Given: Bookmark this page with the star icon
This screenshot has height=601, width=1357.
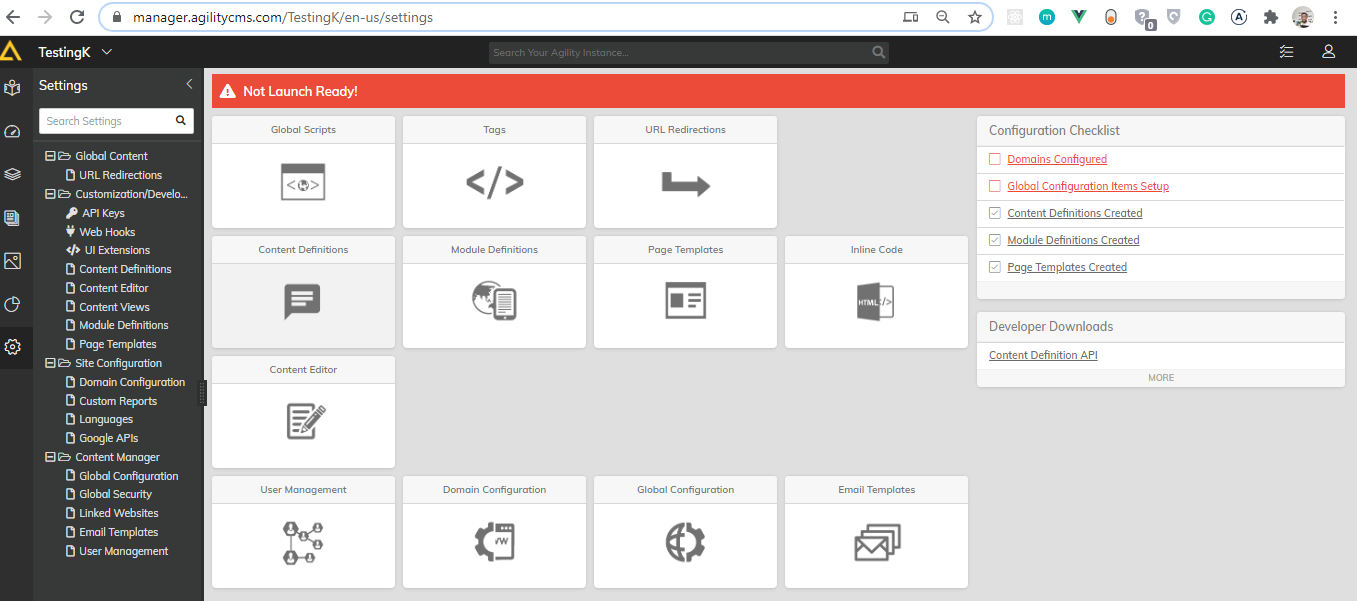Looking at the screenshot, I should click(974, 17).
